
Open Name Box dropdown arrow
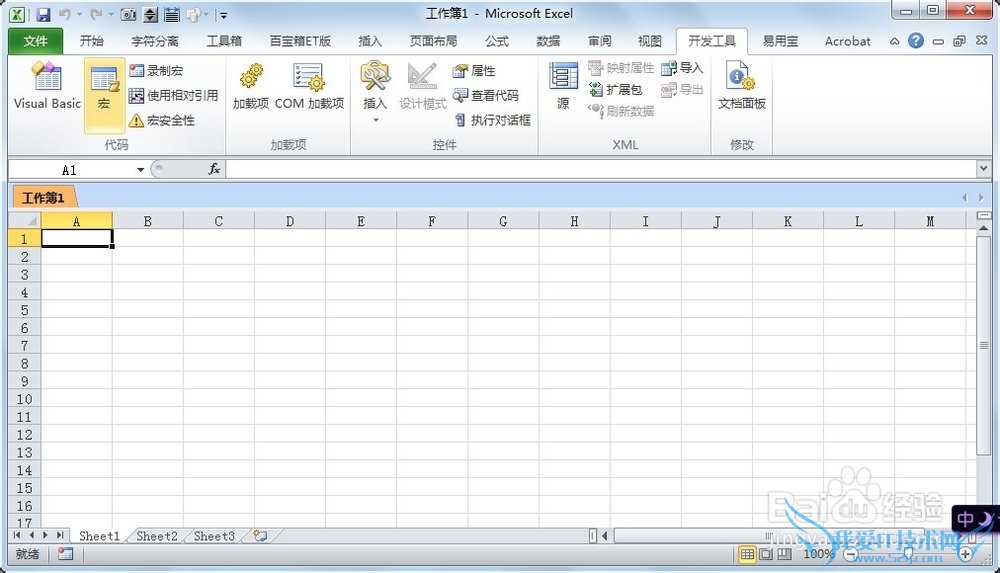(140, 170)
